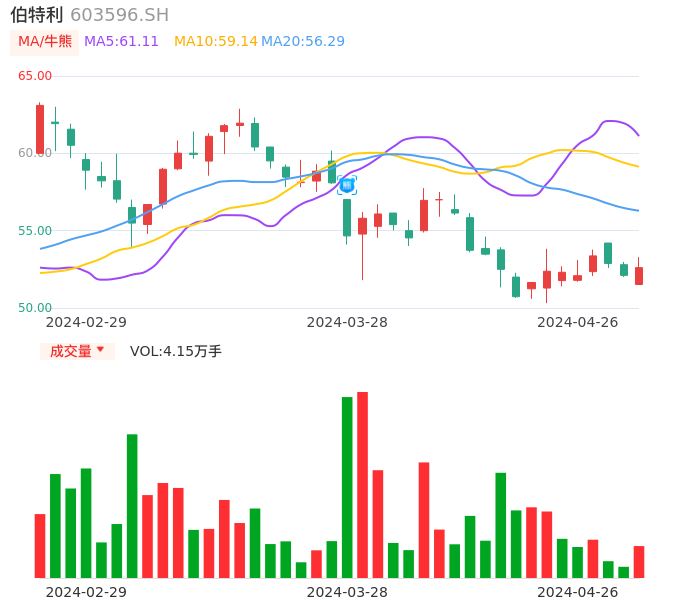Click the MA5:61.11 purple legend label
Viewport: 686px width, 606px height.
click(x=121, y=42)
